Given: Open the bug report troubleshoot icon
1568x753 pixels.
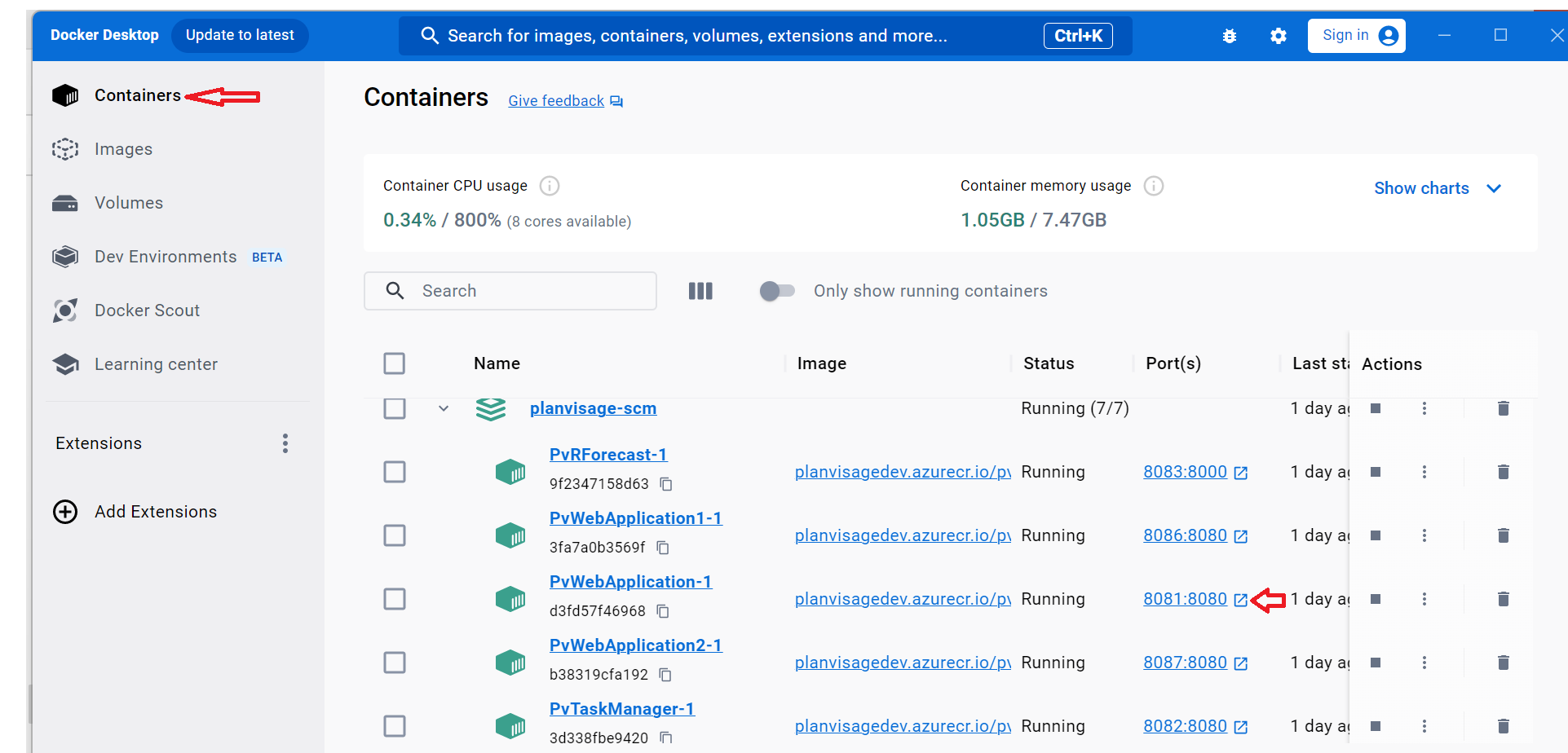Looking at the screenshot, I should (x=1230, y=36).
